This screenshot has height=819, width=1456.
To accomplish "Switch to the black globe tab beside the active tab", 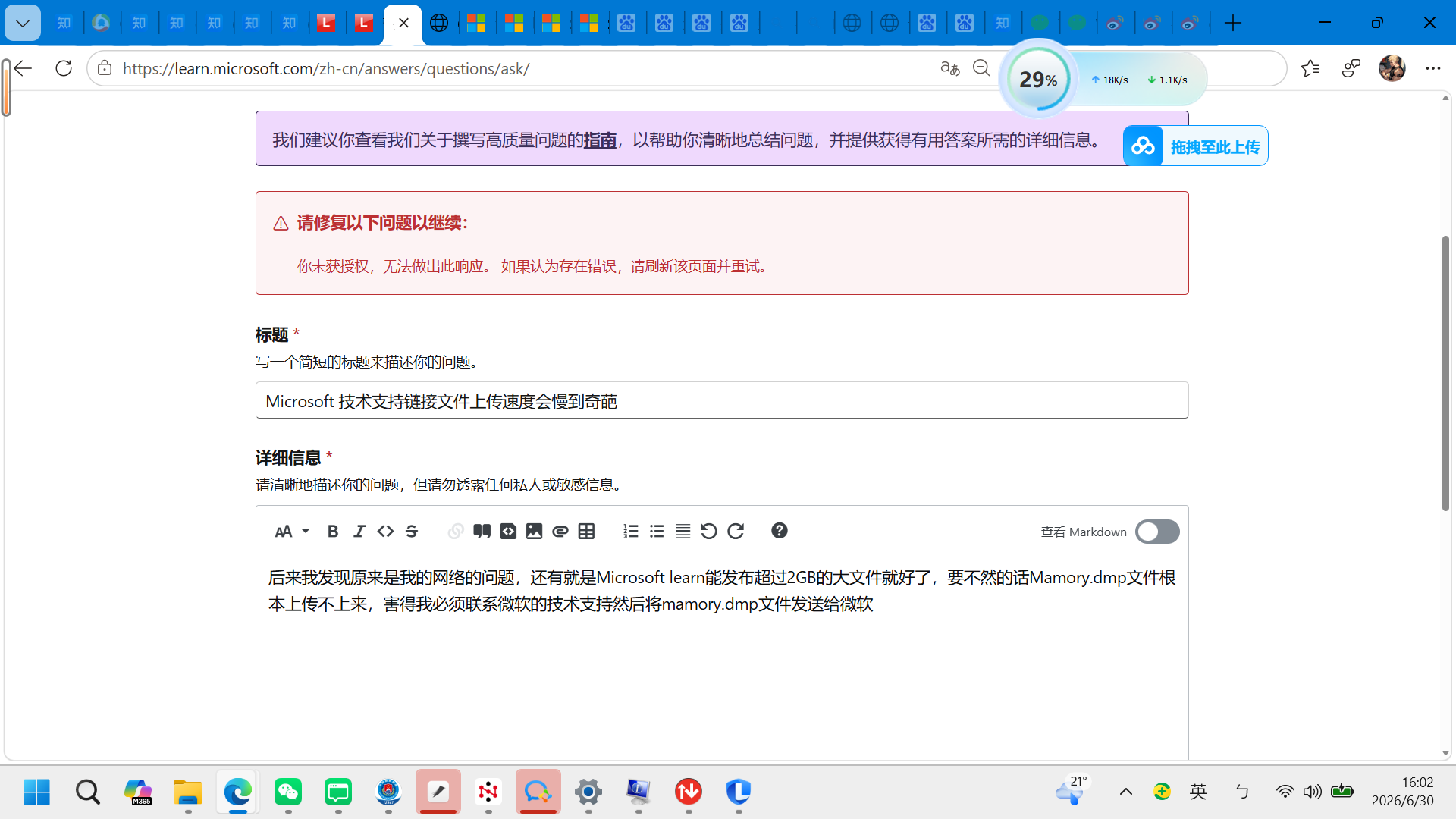I will pos(439,24).
